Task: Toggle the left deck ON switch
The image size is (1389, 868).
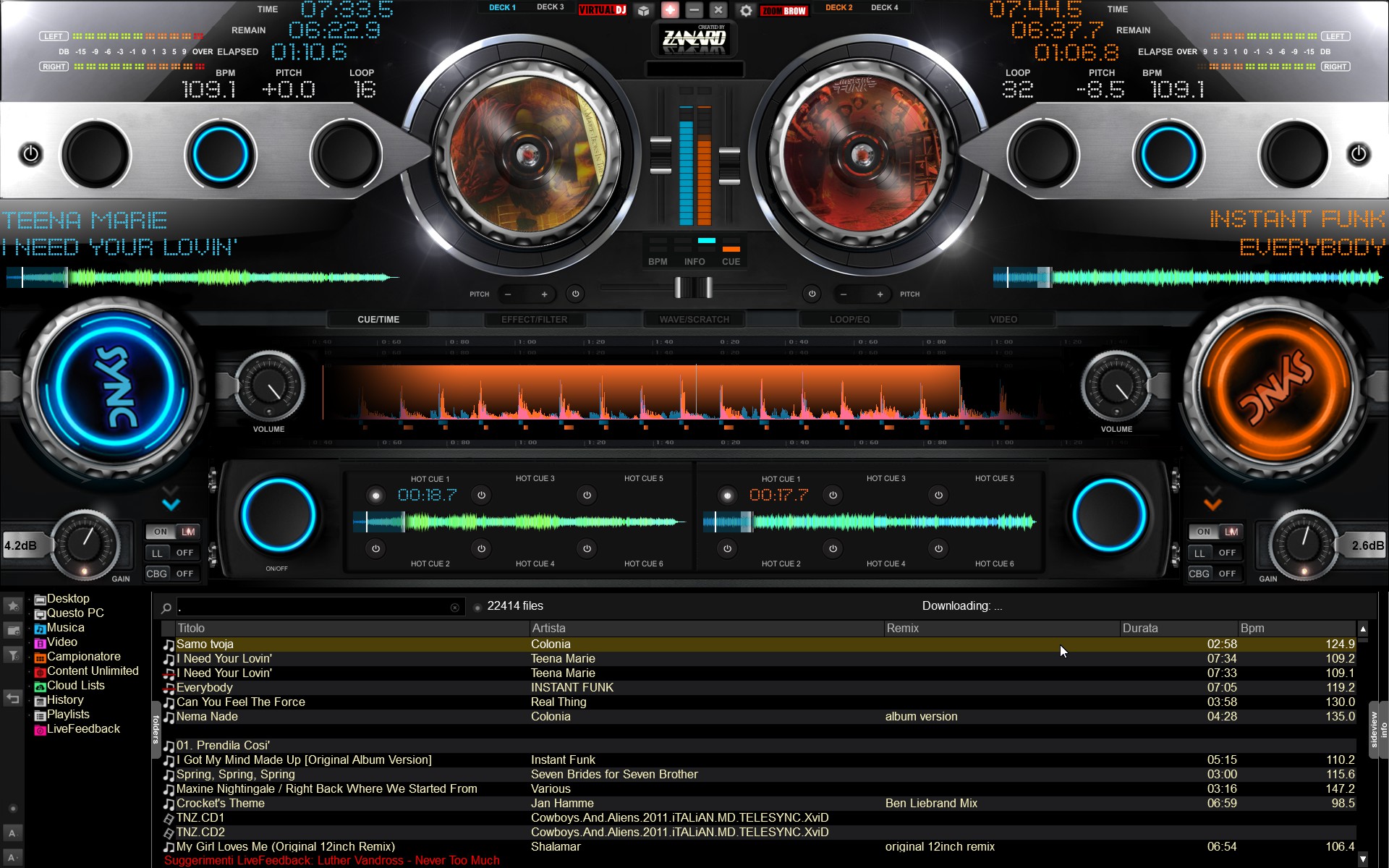Action: (x=161, y=532)
